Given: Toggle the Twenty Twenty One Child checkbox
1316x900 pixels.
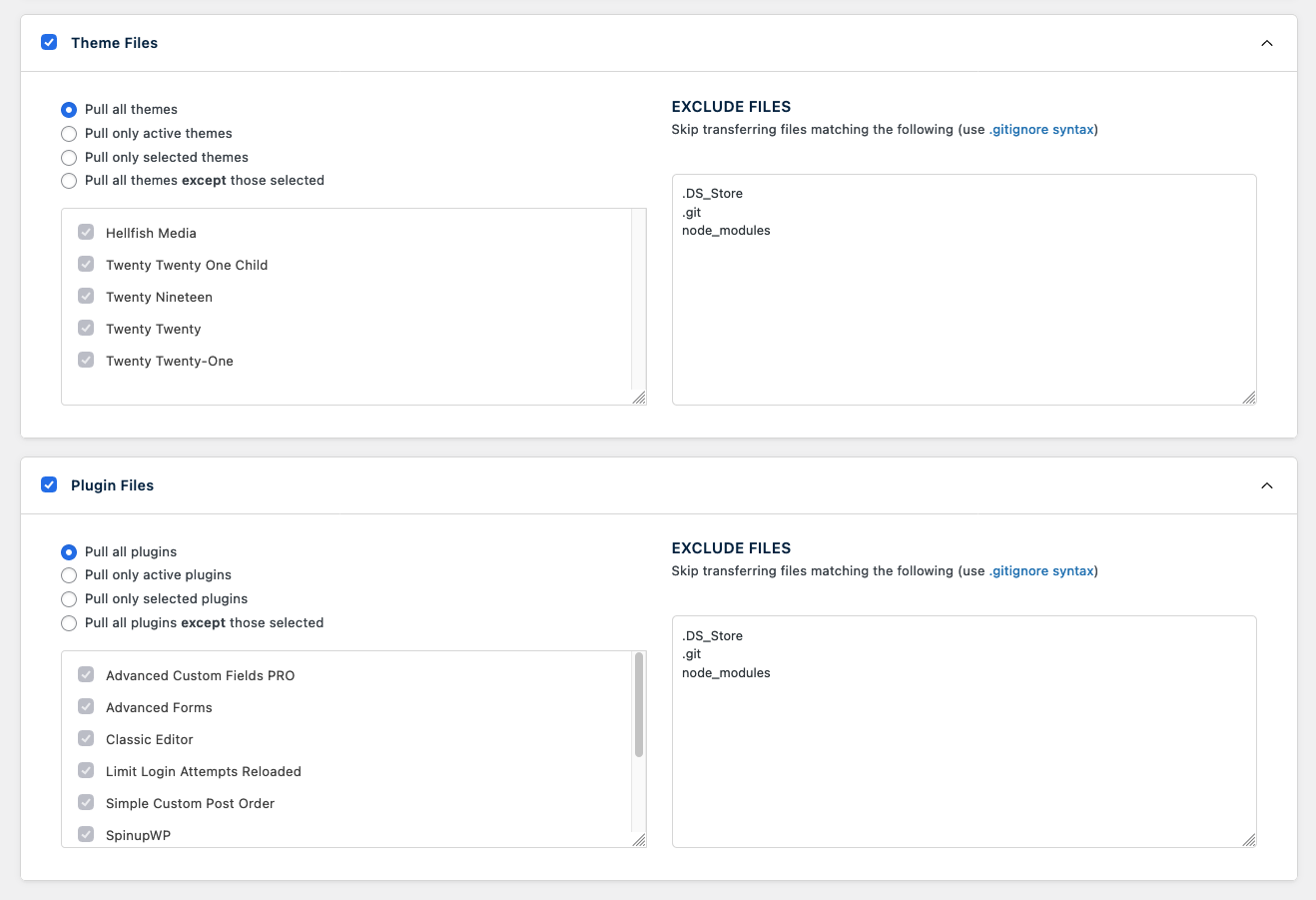Looking at the screenshot, I should point(86,265).
